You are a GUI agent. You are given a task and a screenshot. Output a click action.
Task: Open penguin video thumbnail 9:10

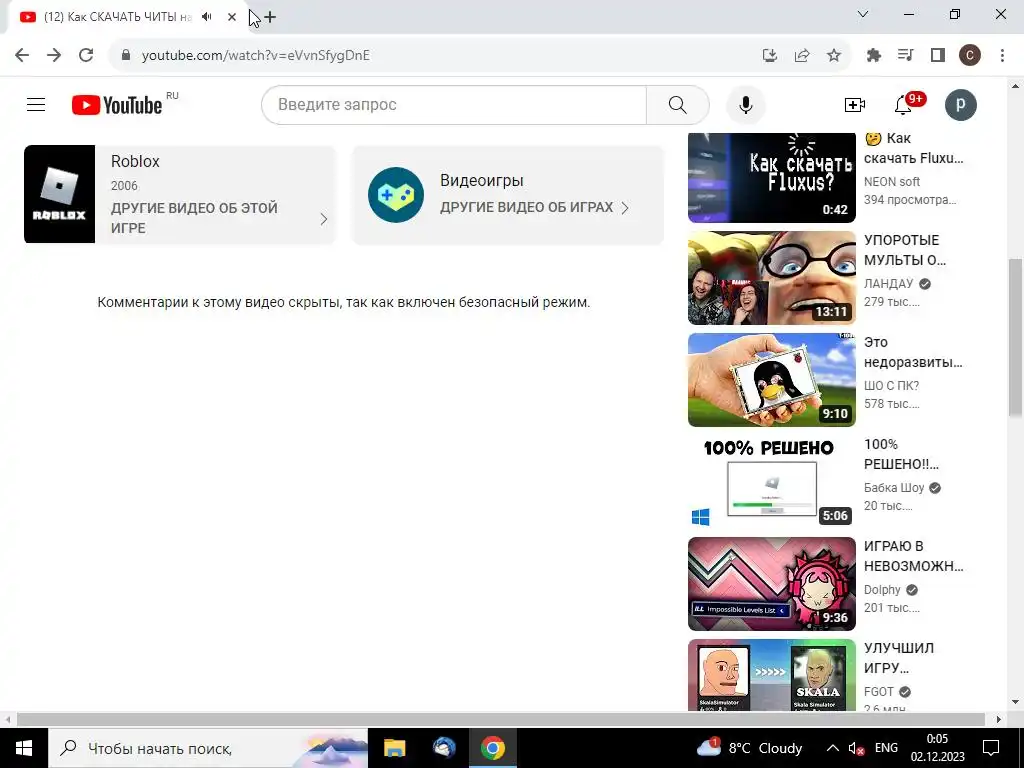coord(771,379)
